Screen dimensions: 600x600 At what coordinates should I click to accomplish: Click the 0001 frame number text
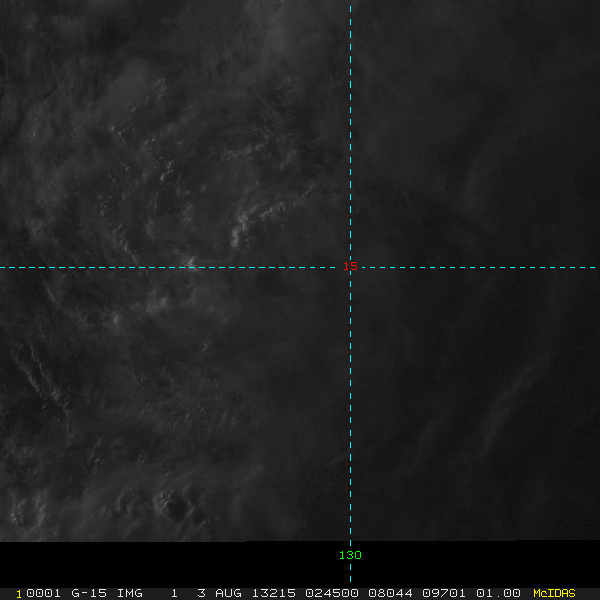click(43, 593)
